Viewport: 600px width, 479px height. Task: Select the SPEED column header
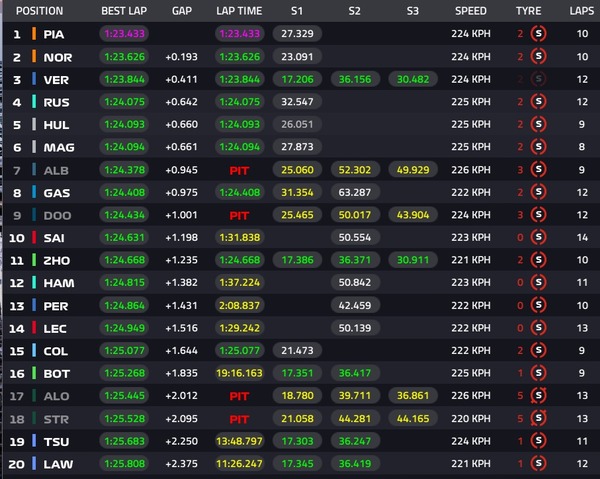[471, 11]
